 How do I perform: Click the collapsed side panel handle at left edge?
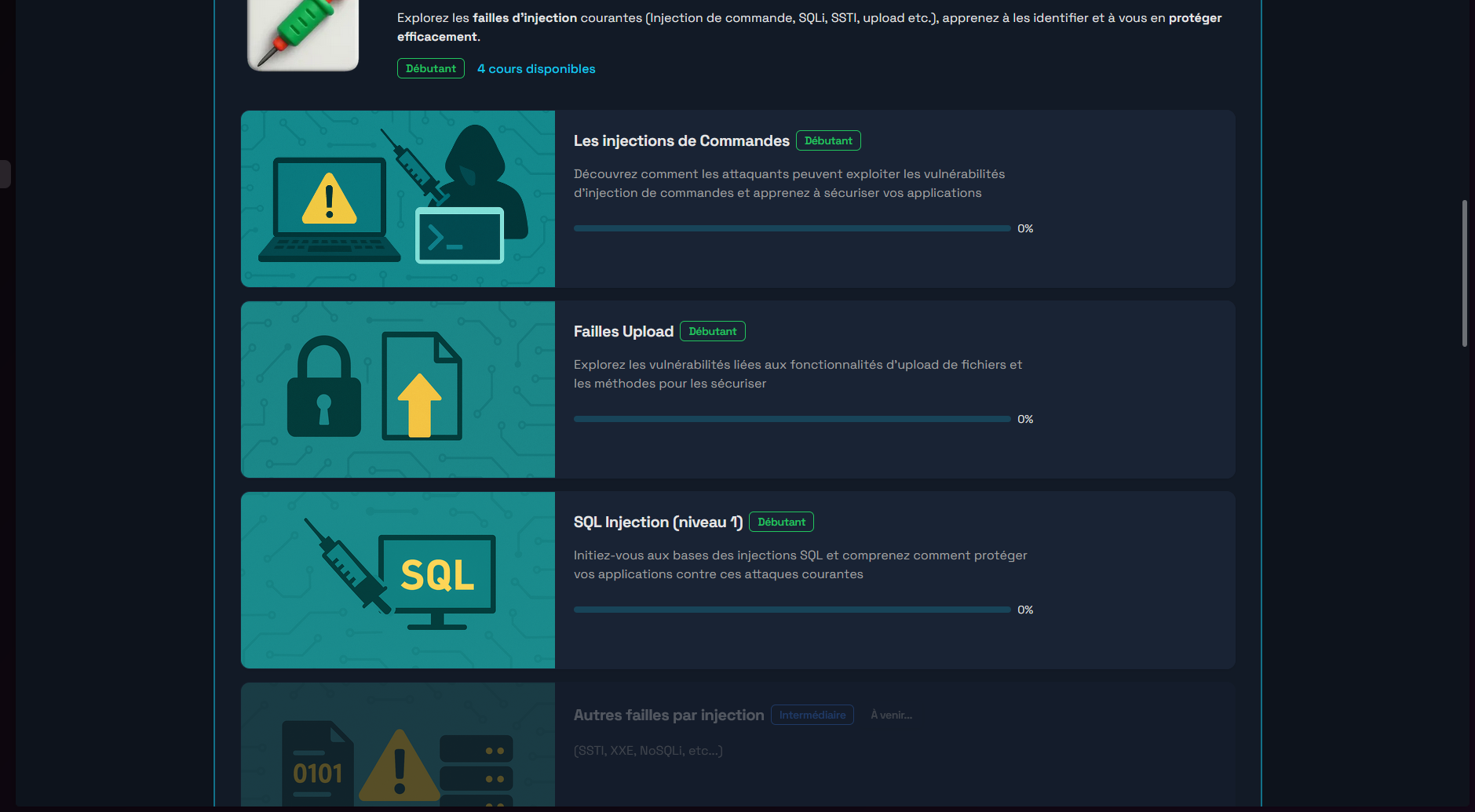(5, 174)
